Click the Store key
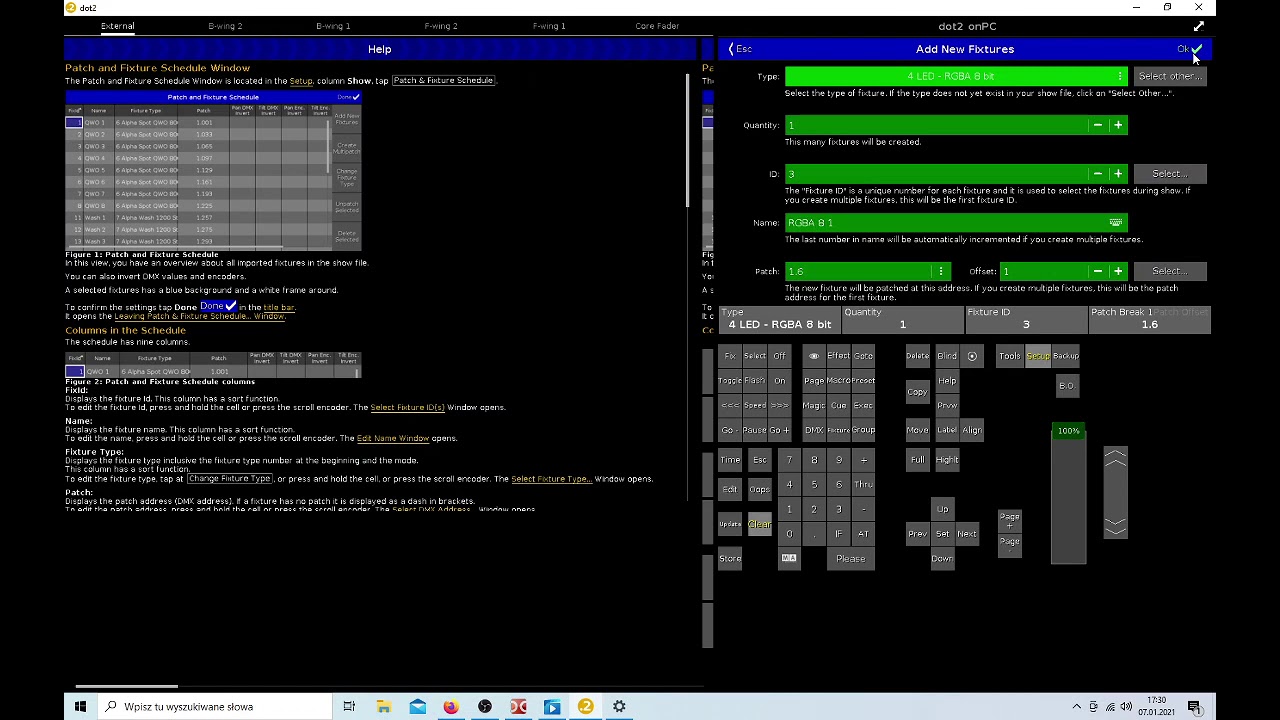This screenshot has width=1280, height=720. click(x=730, y=558)
